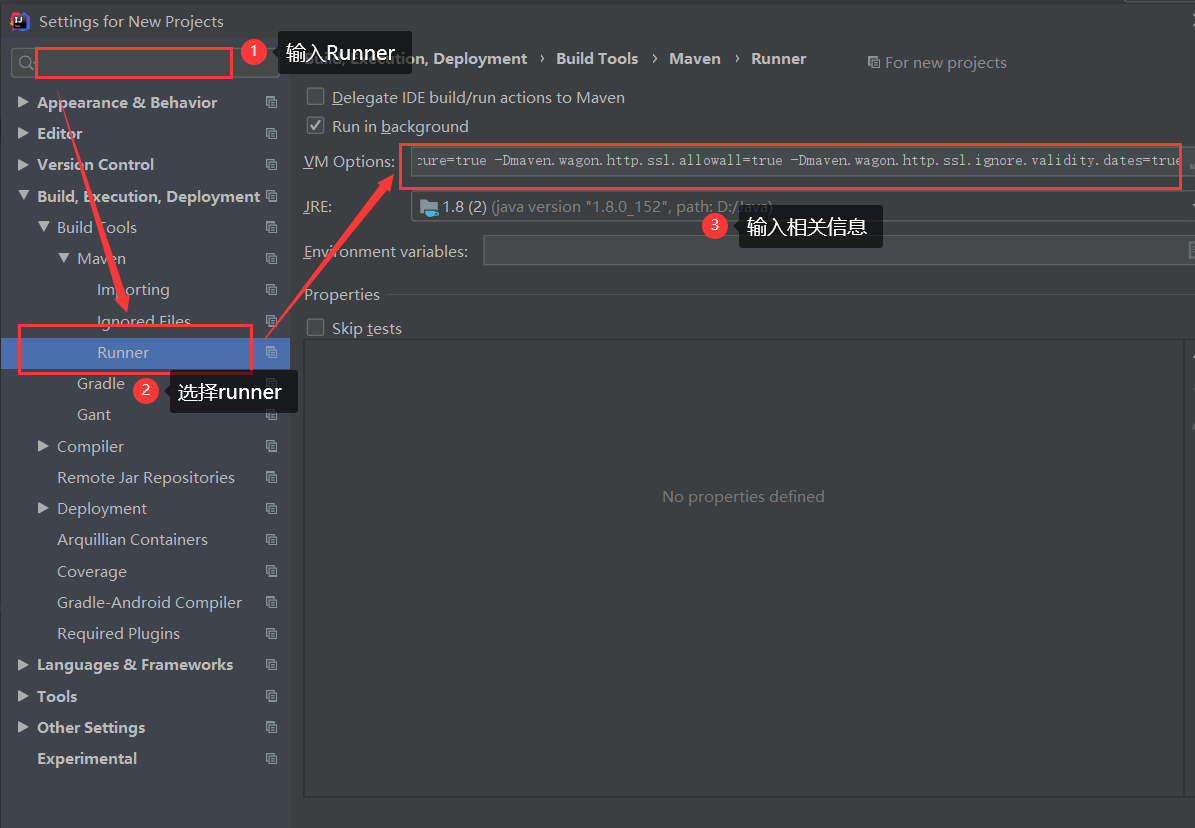Click the JDK folder icon in JRE field
1195x828 pixels.
point(429,207)
